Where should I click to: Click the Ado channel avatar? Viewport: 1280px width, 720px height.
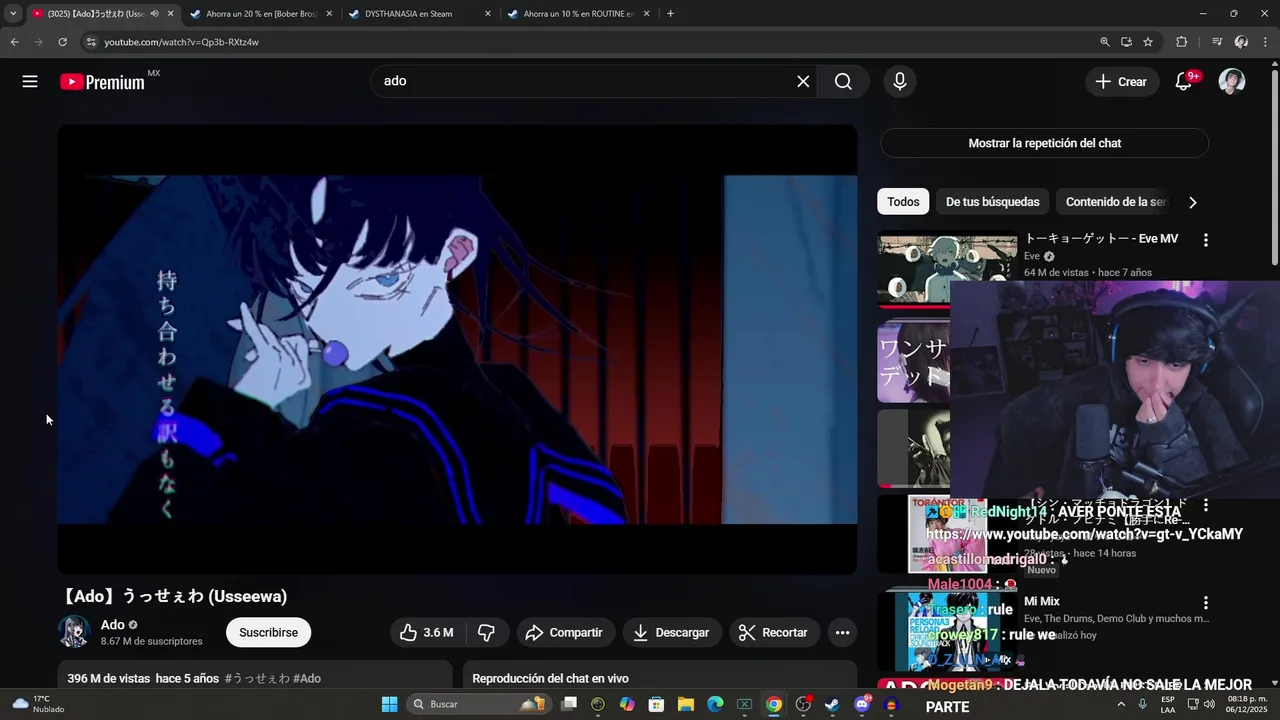74,632
